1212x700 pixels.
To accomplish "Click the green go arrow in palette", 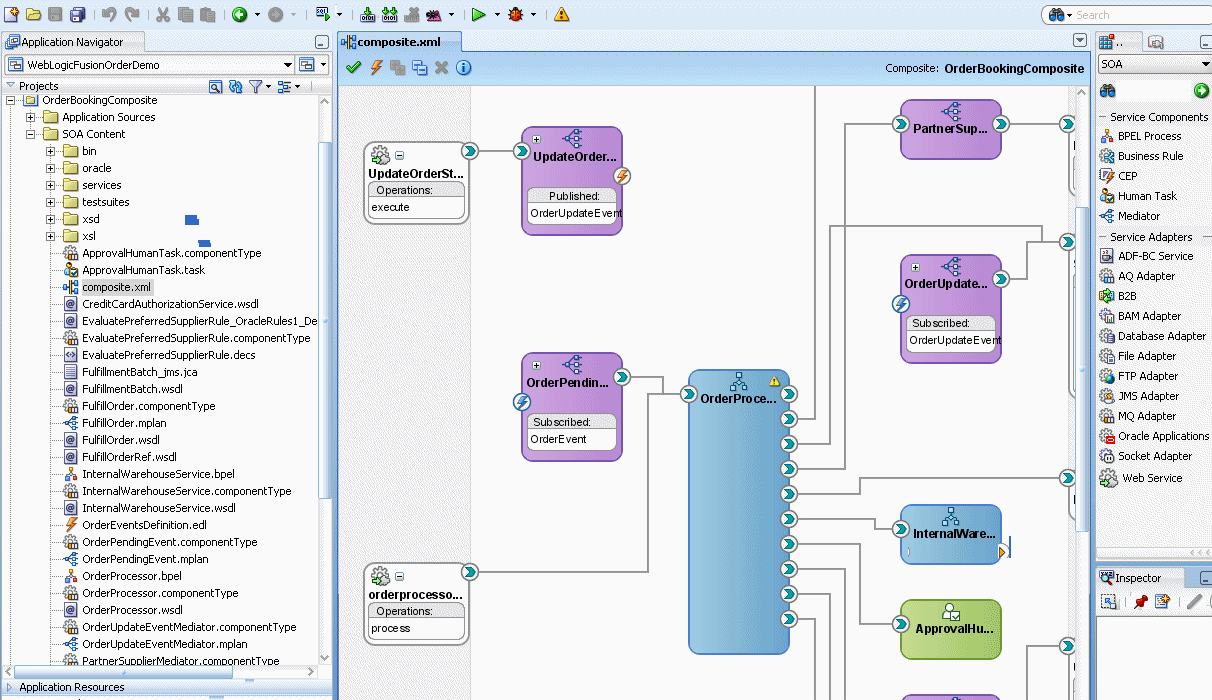I will [1201, 91].
